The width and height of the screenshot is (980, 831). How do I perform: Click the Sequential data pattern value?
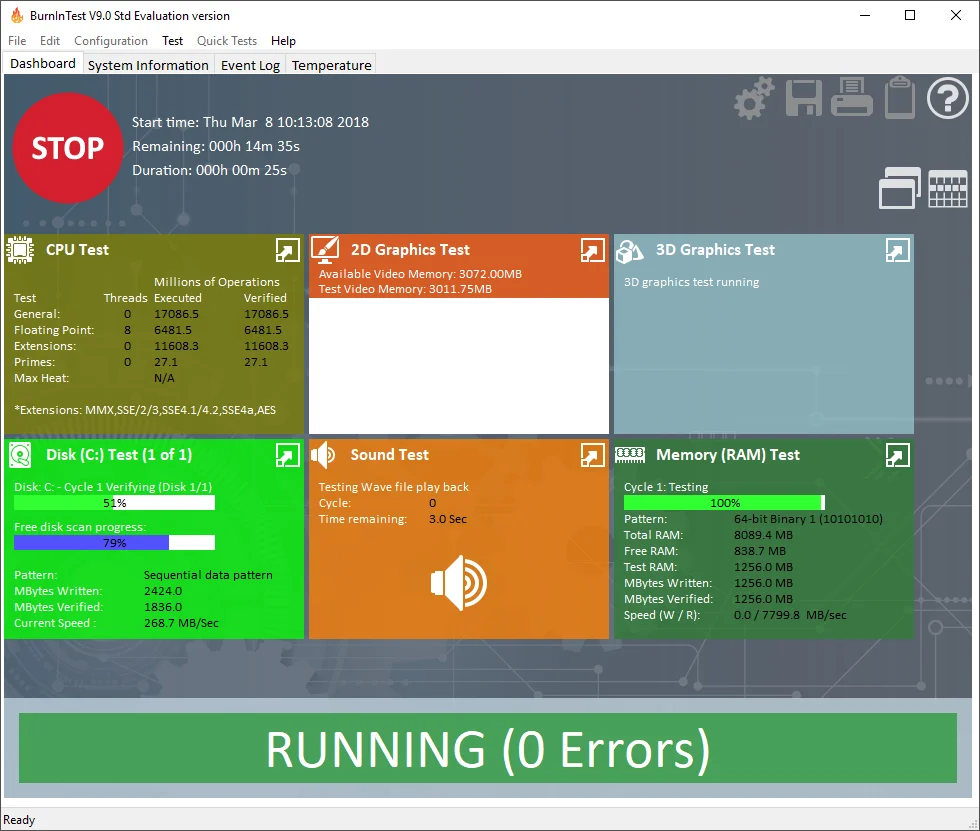coord(208,575)
